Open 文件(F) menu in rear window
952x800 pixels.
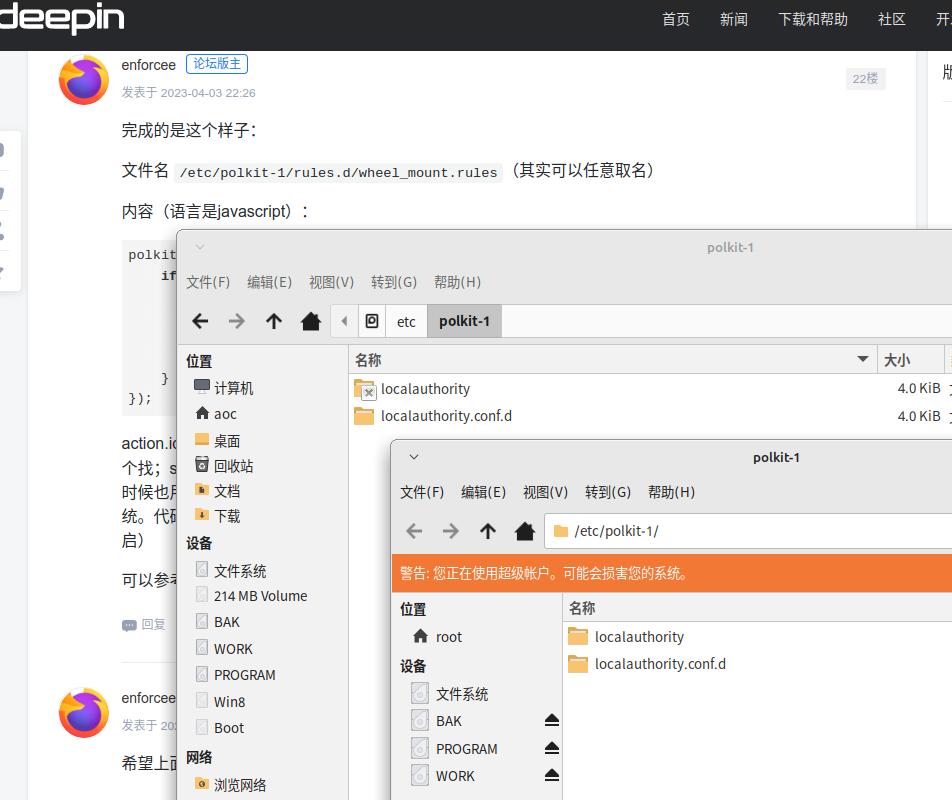pyautogui.click(x=208, y=282)
